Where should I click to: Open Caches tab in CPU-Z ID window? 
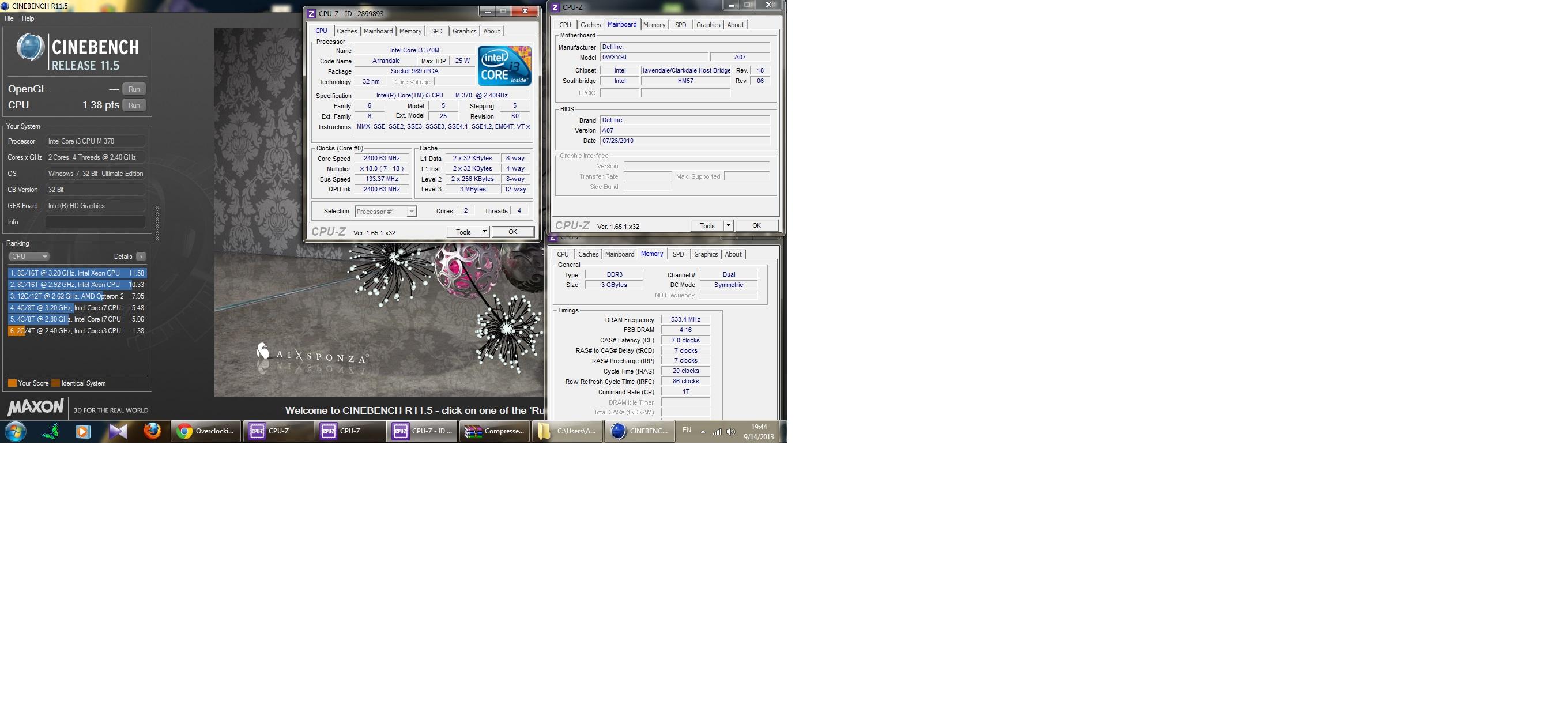click(x=347, y=31)
